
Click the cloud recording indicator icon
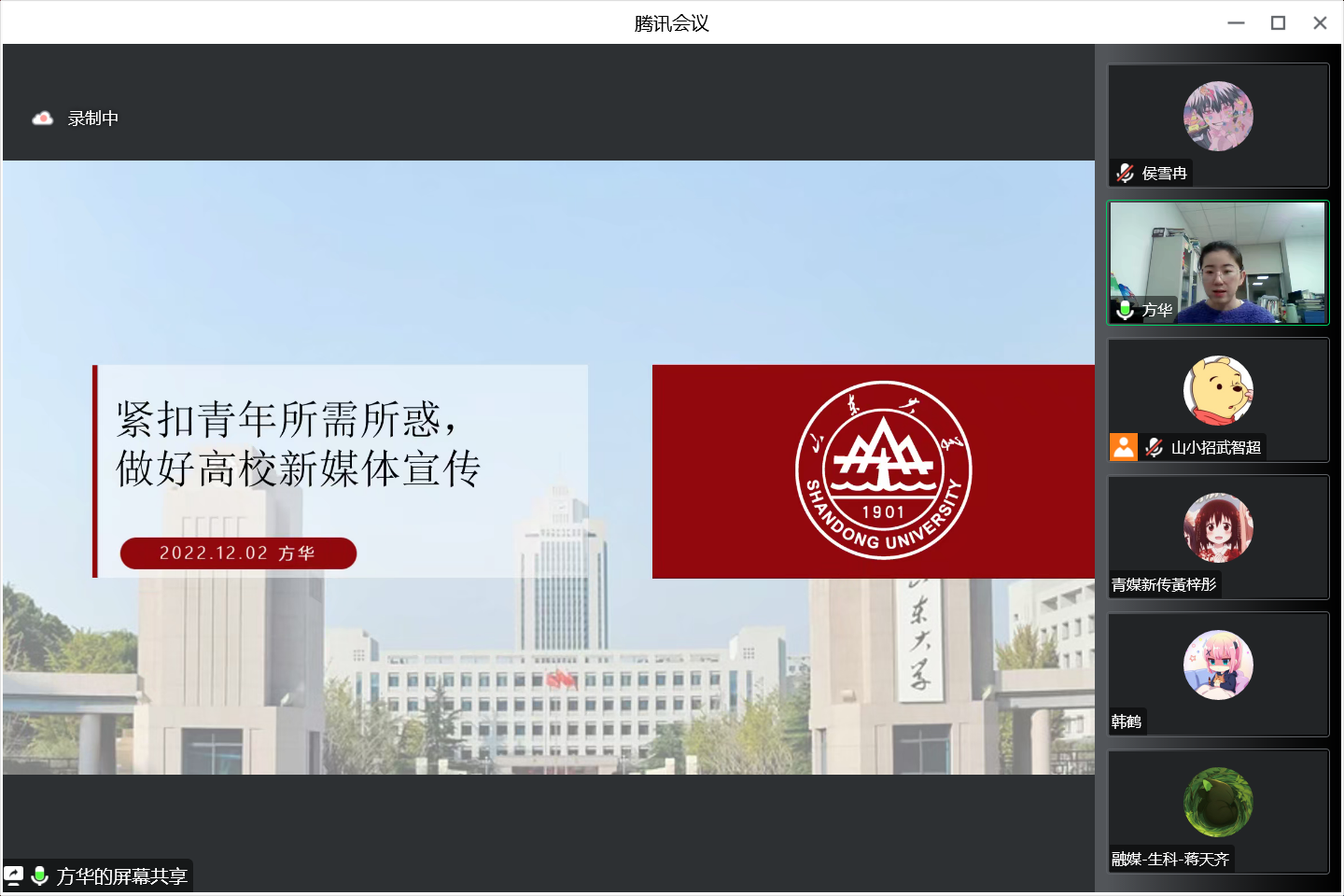coord(42,119)
